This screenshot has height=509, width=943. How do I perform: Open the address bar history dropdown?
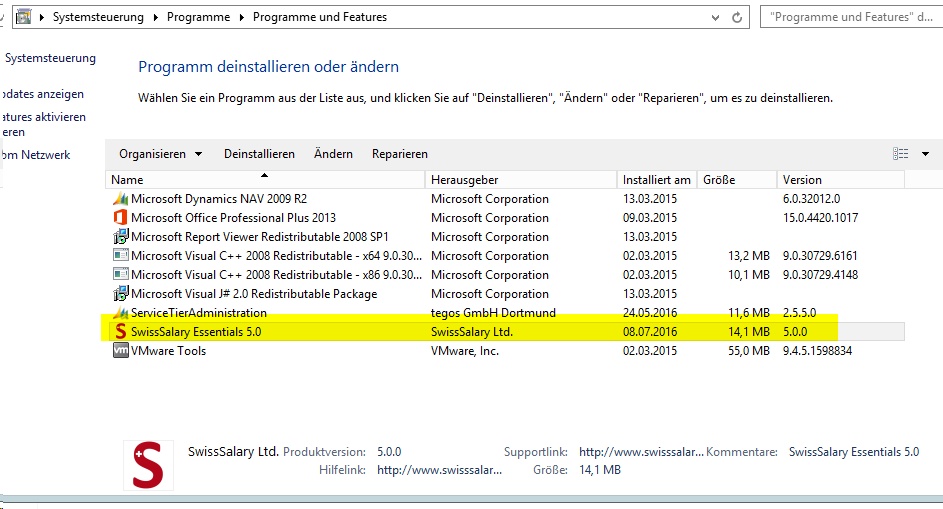pyautogui.click(x=714, y=17)
